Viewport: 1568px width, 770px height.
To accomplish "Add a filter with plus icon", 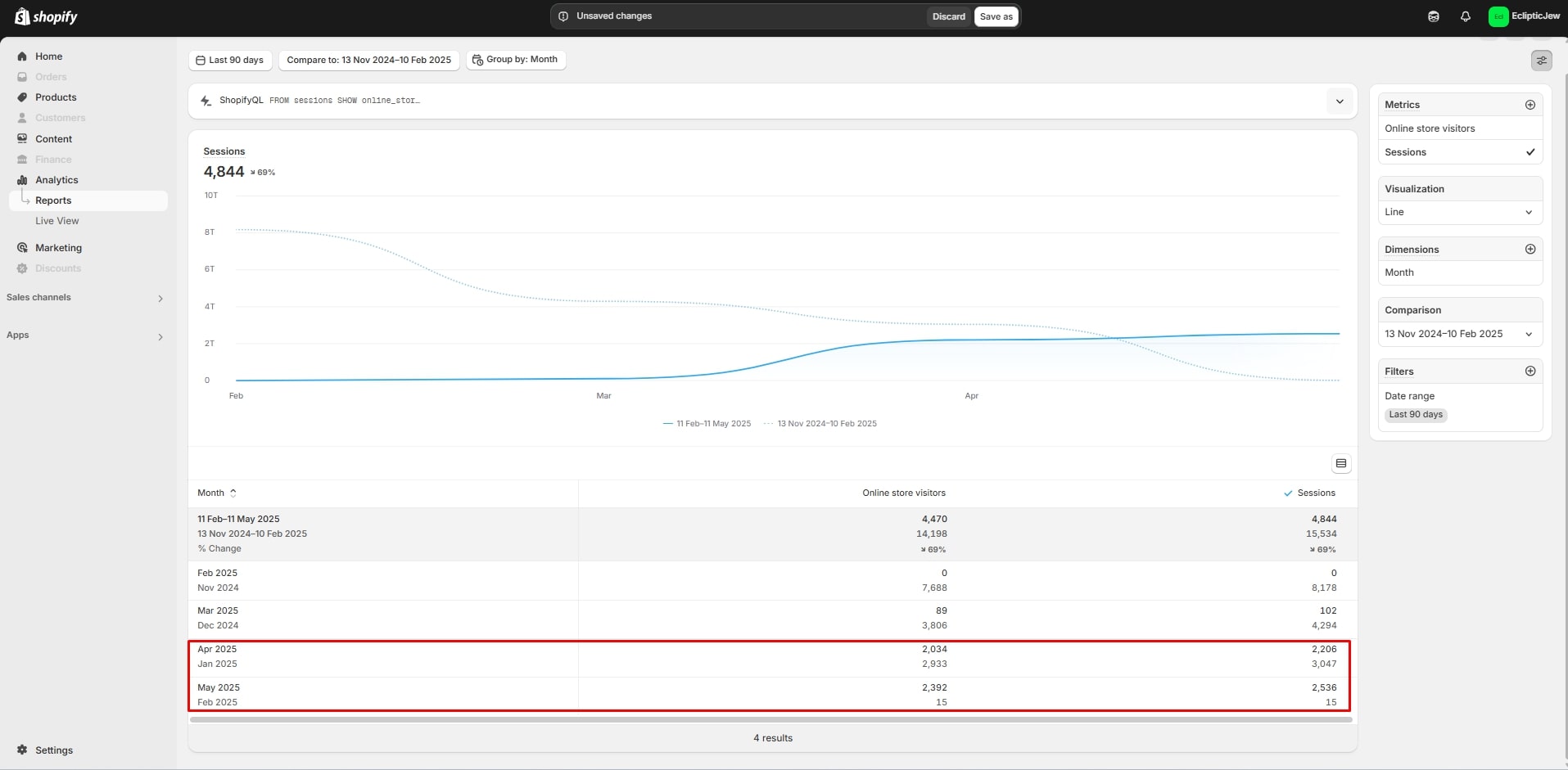I will click(1530, 371).
